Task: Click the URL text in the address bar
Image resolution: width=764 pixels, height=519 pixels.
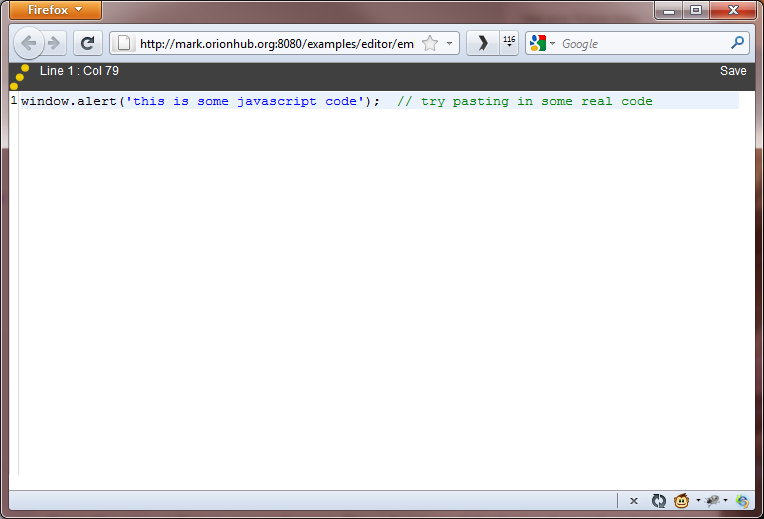Action: coord(277,43)
